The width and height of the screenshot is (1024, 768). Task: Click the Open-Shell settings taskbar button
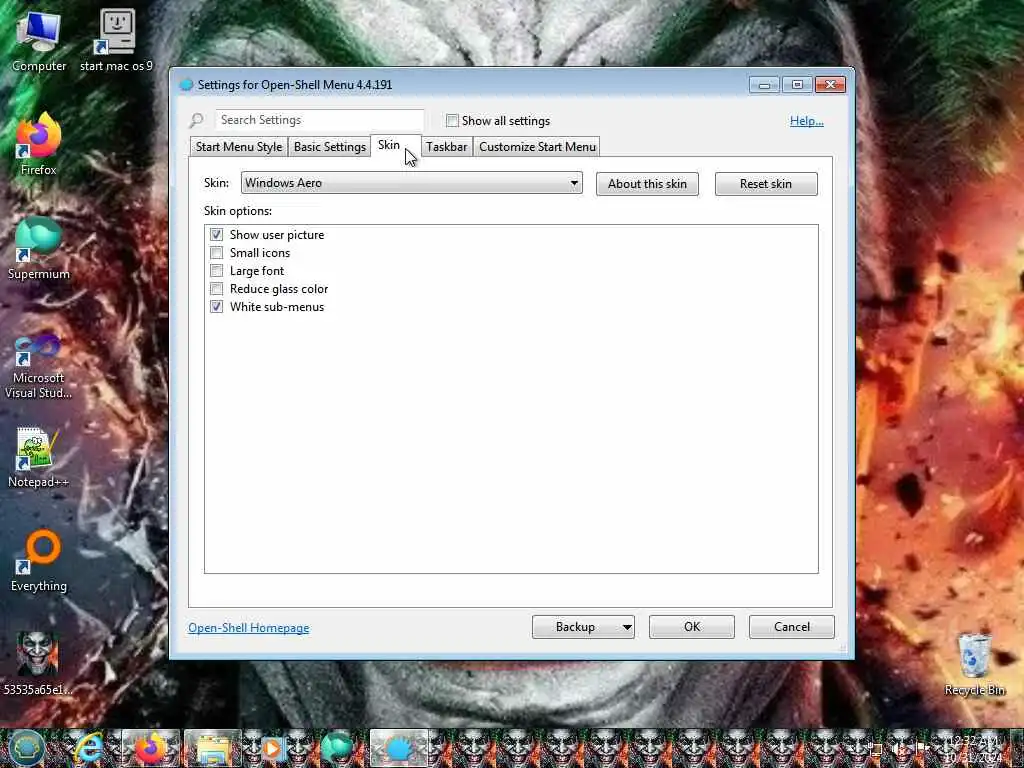(x=399, y=748)
